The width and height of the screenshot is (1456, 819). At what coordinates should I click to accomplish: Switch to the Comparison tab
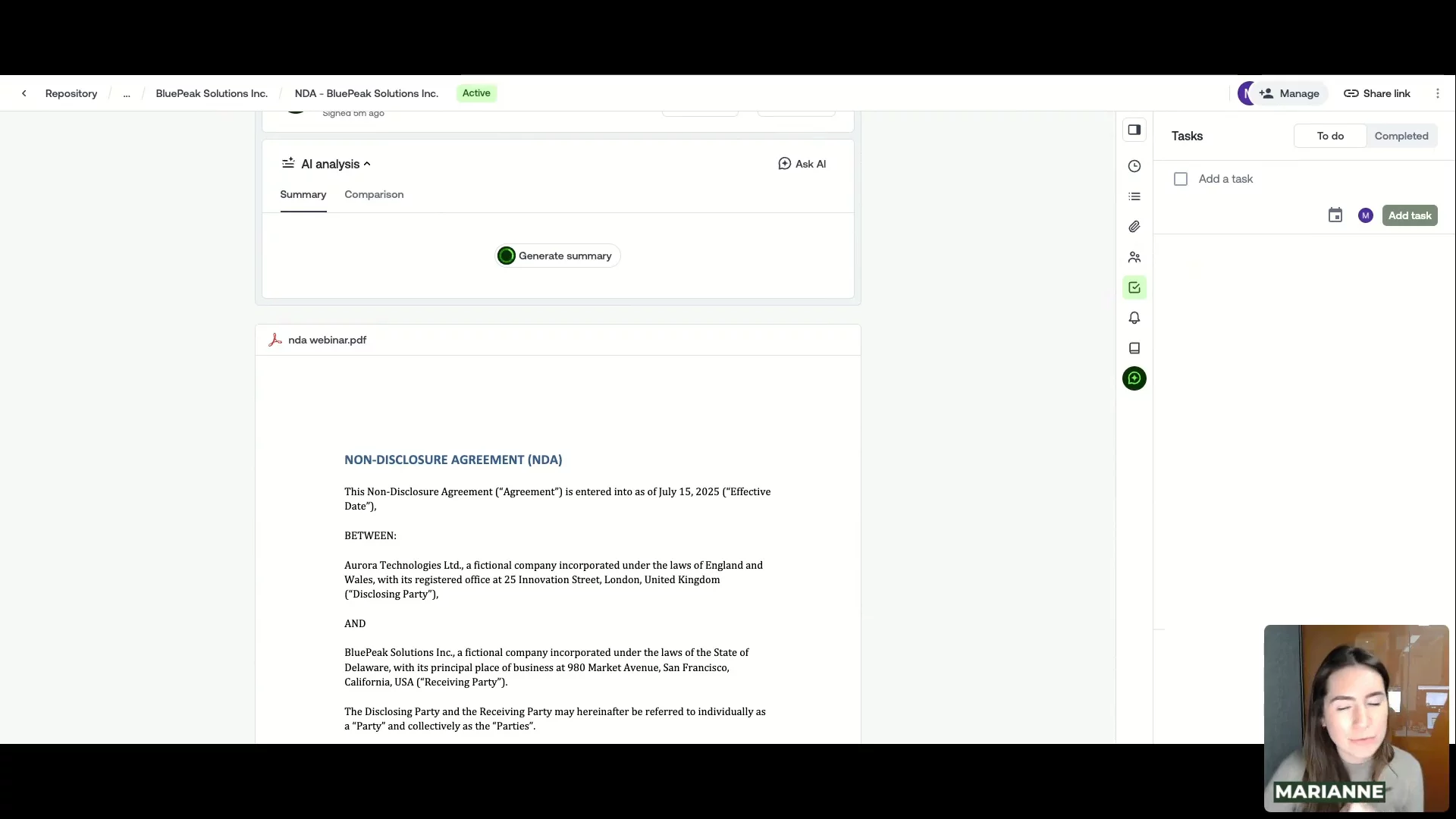click(374, 194)
